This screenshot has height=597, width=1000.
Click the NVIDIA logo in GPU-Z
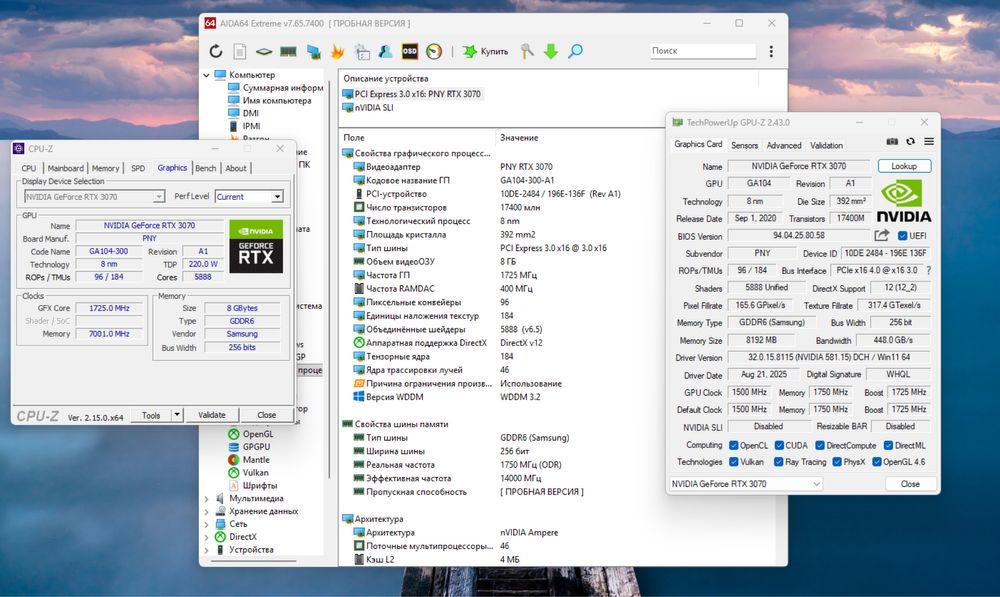[x=904, y=201]
